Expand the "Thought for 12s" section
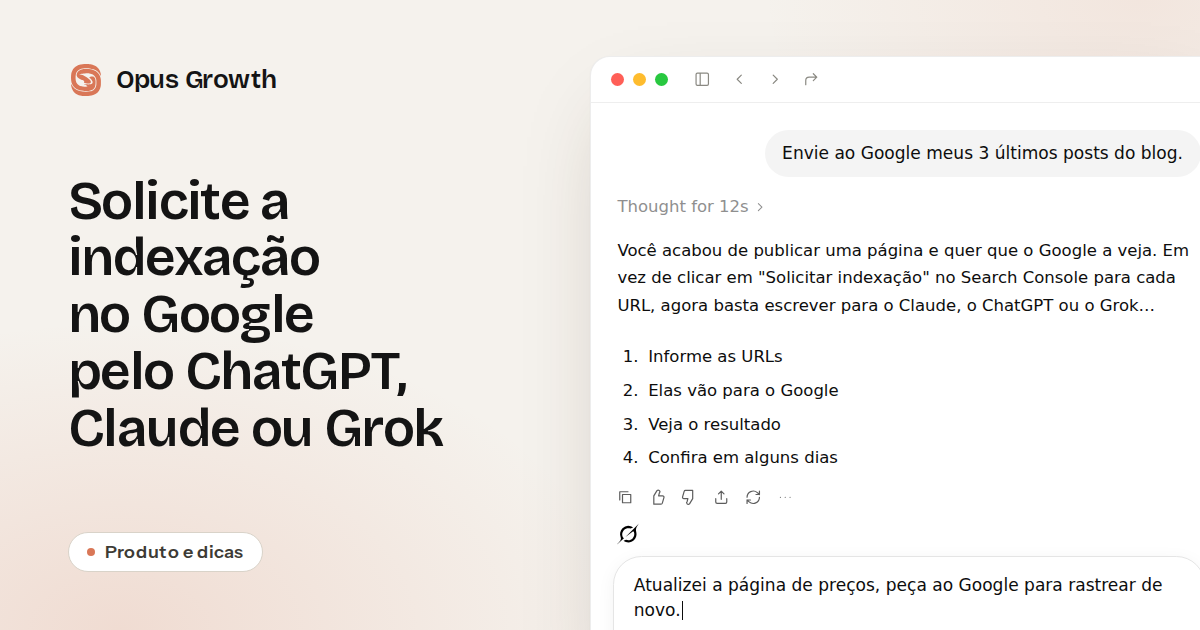1200x630 pixels. 690,206
